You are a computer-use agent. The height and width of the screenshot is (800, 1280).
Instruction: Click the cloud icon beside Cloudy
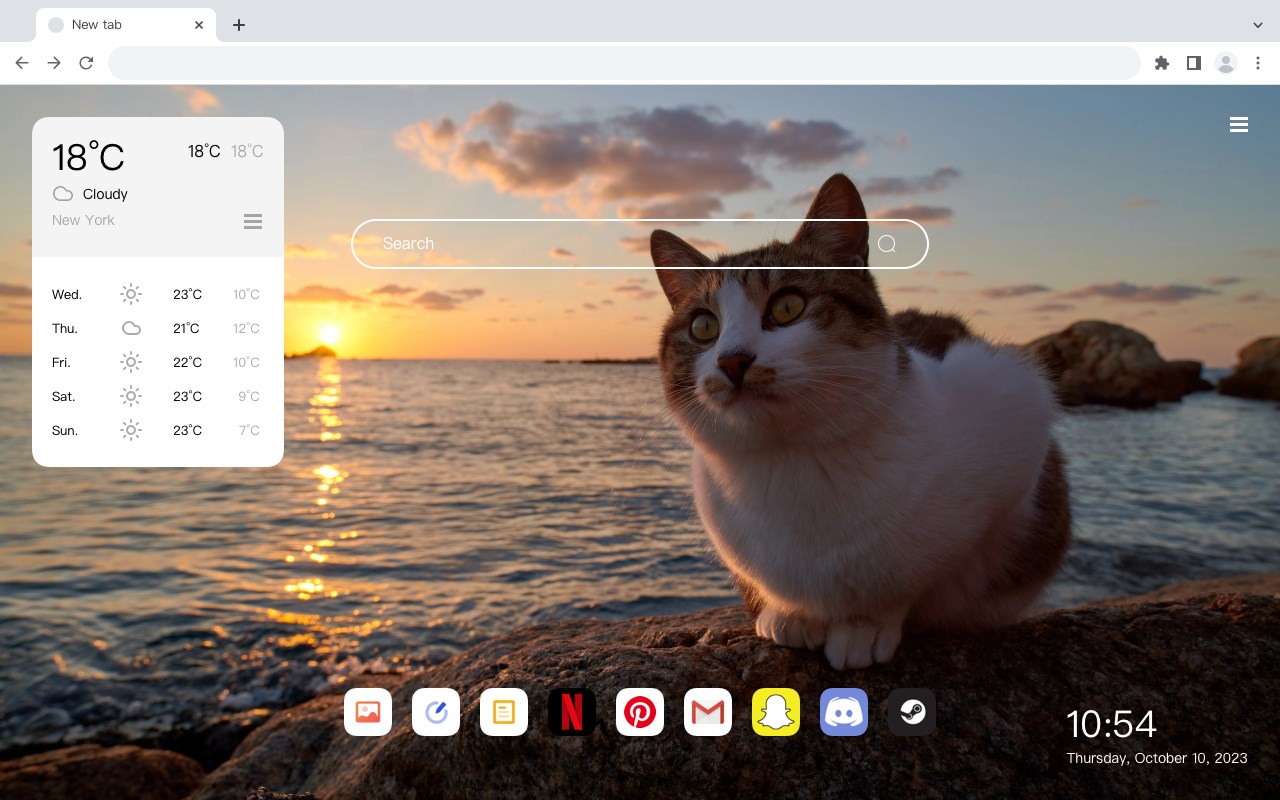pos(63,194)
